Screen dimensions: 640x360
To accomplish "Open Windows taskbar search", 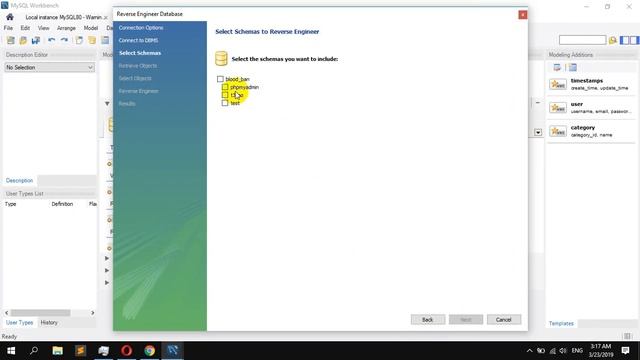I will pyautogui.click(x=34, y=351).
